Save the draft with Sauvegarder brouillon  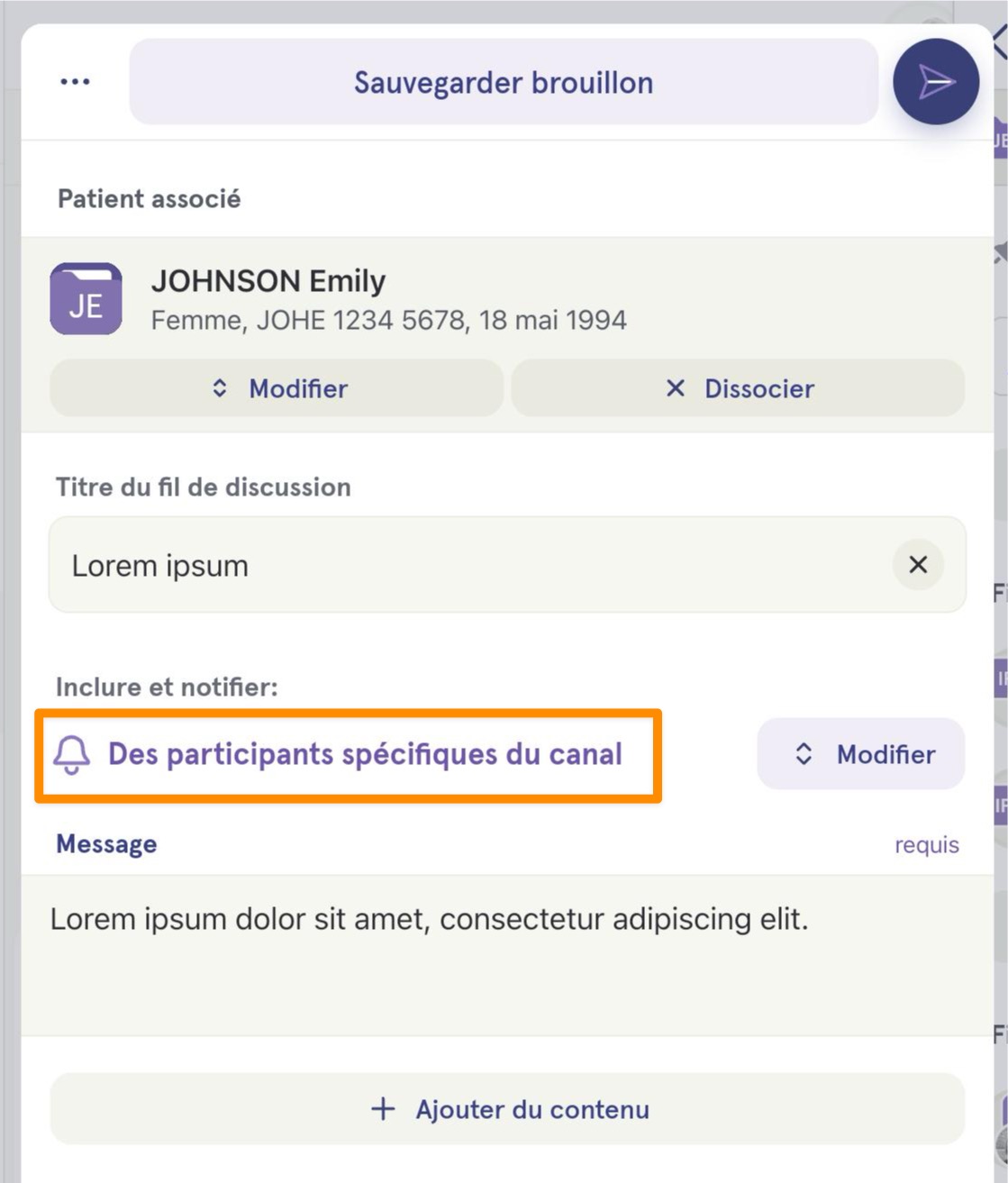tap(504, 82)
